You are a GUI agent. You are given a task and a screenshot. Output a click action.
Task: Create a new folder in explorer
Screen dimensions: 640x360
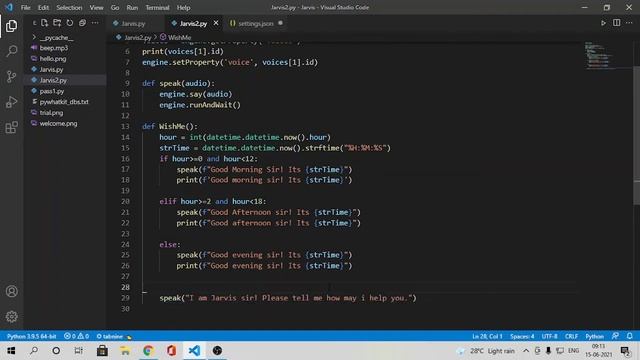click(57, 23)
